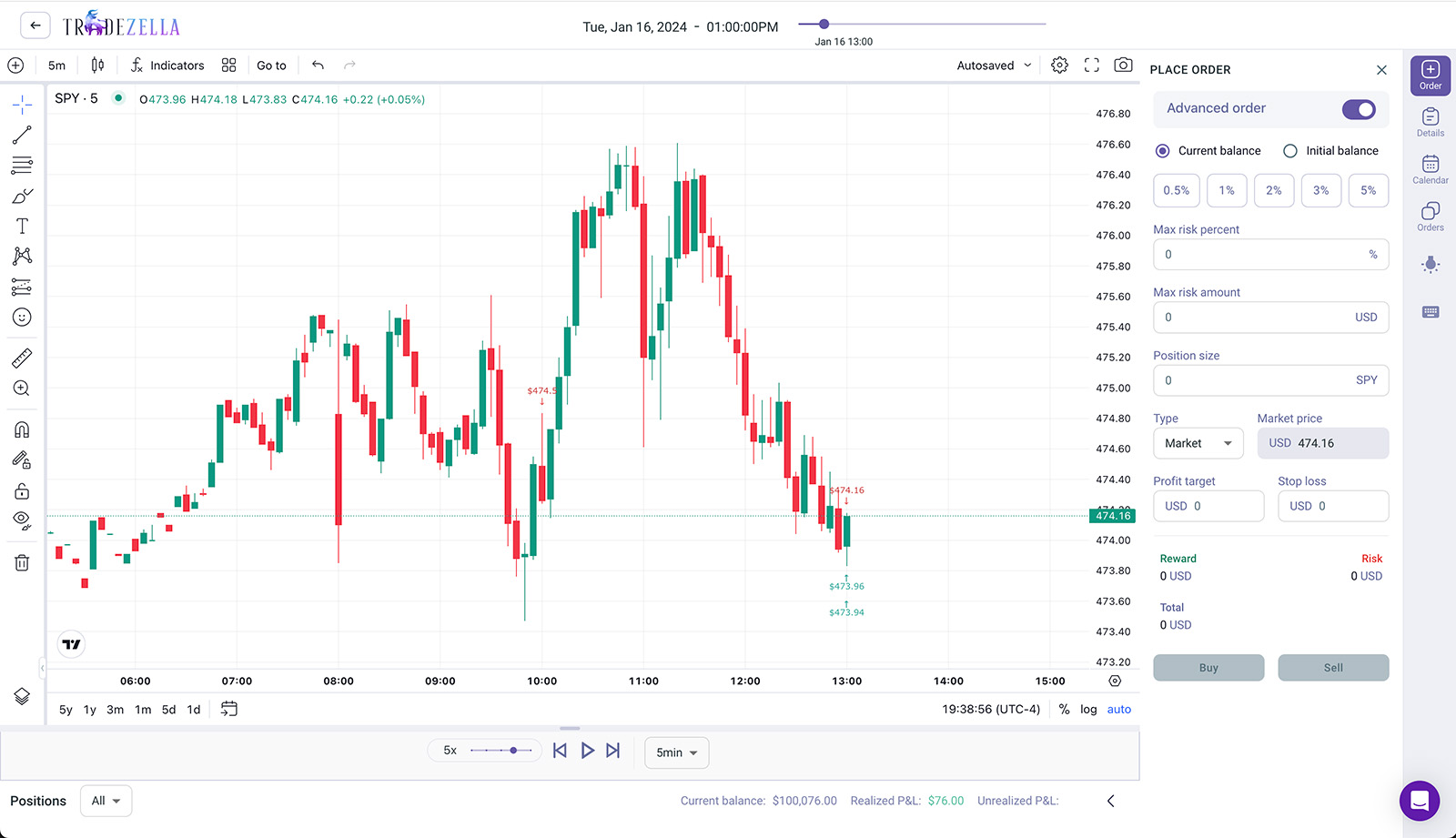Open candlestick chart style menu
1456x838 pixels.
pyautogui.click(x=97, y=66)
